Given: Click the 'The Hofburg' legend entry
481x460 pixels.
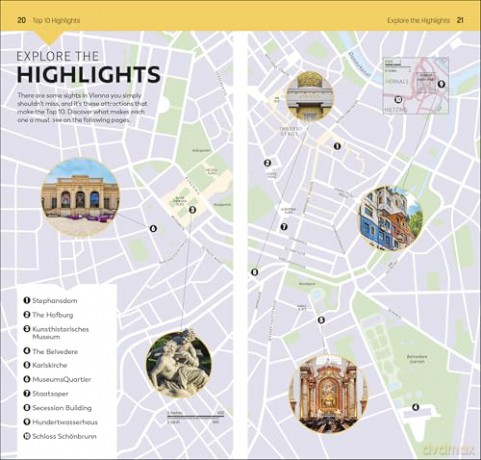Looking at the screenshot, I should [x=48, y=315].
